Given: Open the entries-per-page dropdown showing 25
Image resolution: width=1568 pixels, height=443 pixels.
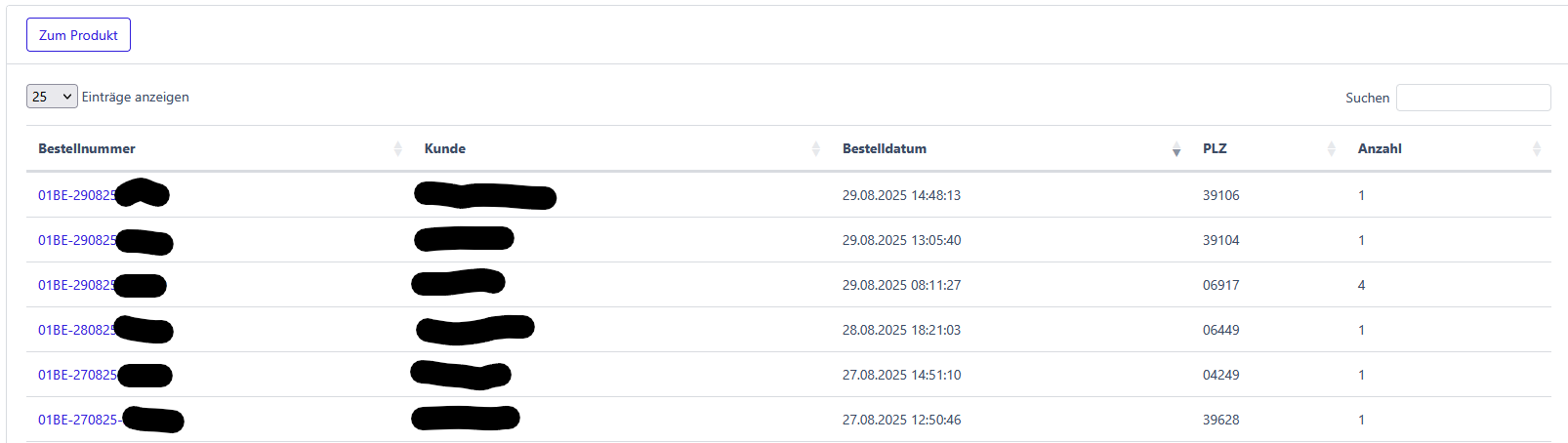Looking at the screenshot, I should 52,97.
